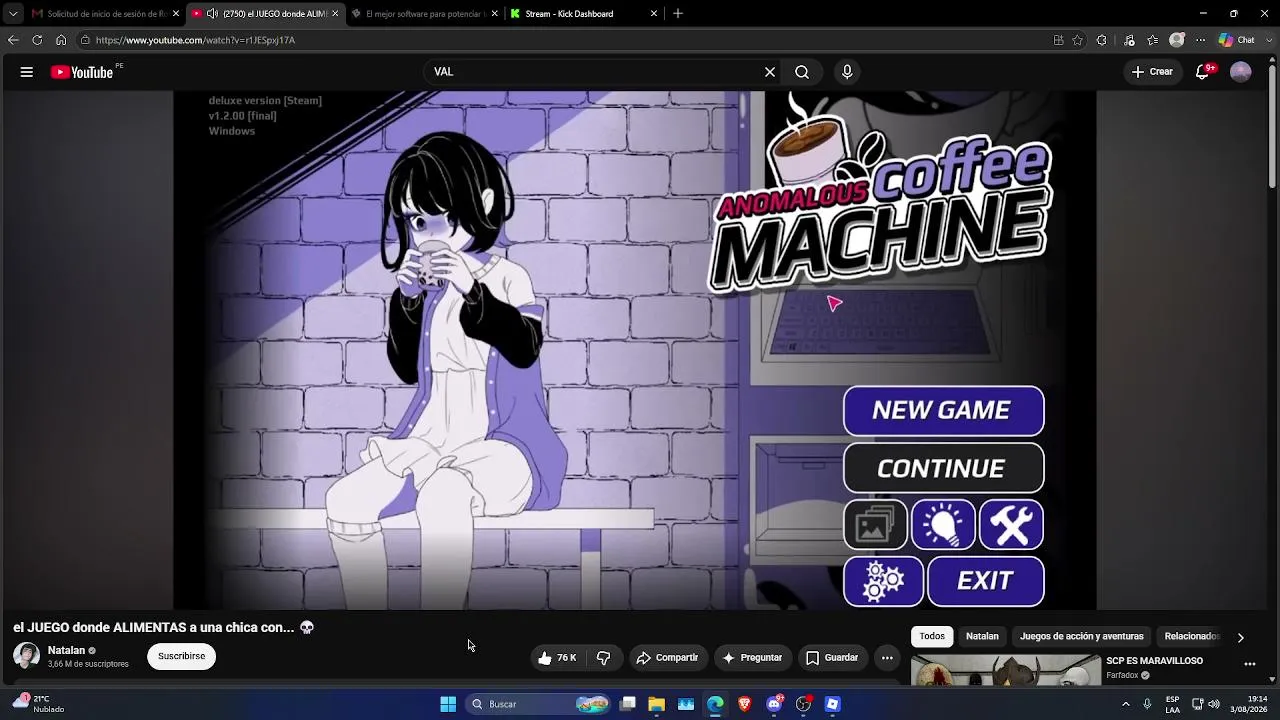Select the lightbulb hints icon in game menu
This screenshot has height=720, width=1280.
pos(943,525)
